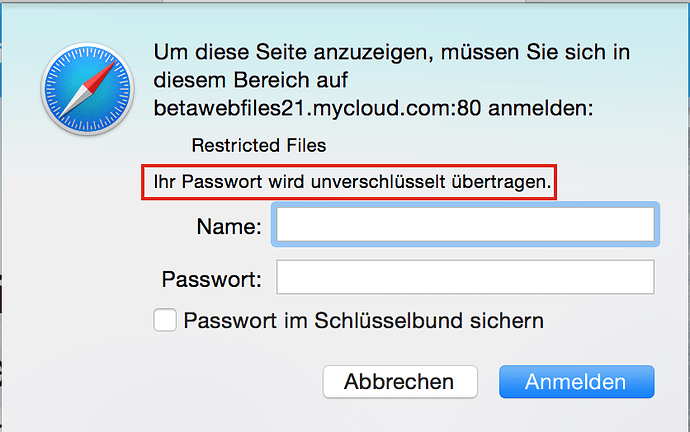Click the 'Passwort im Schlüsselbund sichern' label
Screen dimensions: 690x432
[363, 321]
